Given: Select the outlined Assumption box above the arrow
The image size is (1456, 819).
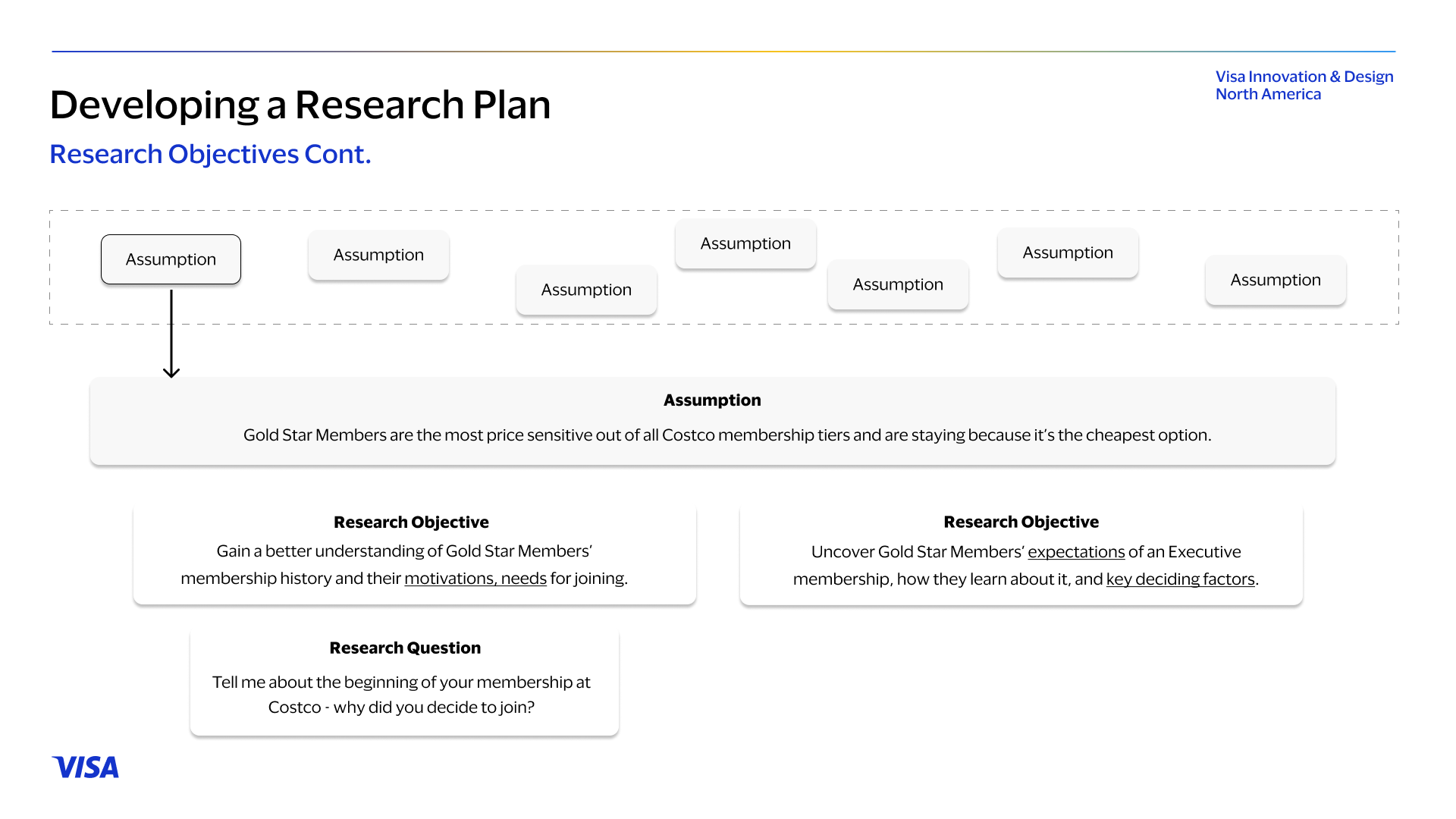Looking at the screenshot, I should (171, 259).
